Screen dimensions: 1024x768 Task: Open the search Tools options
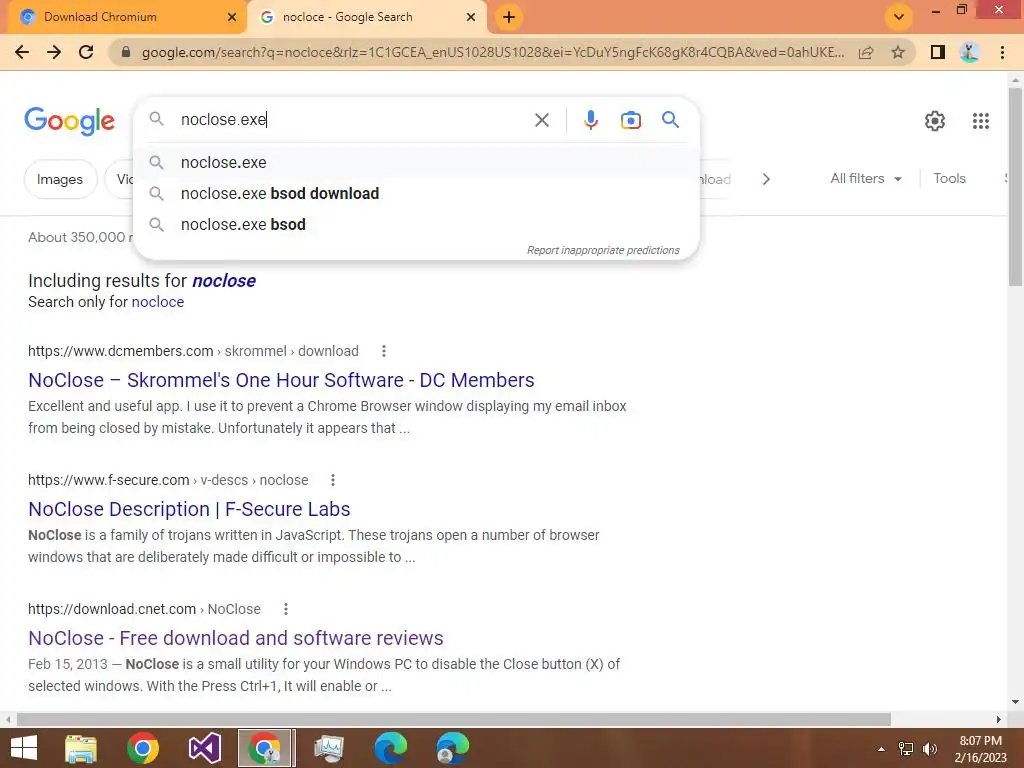tap(949, 178)
